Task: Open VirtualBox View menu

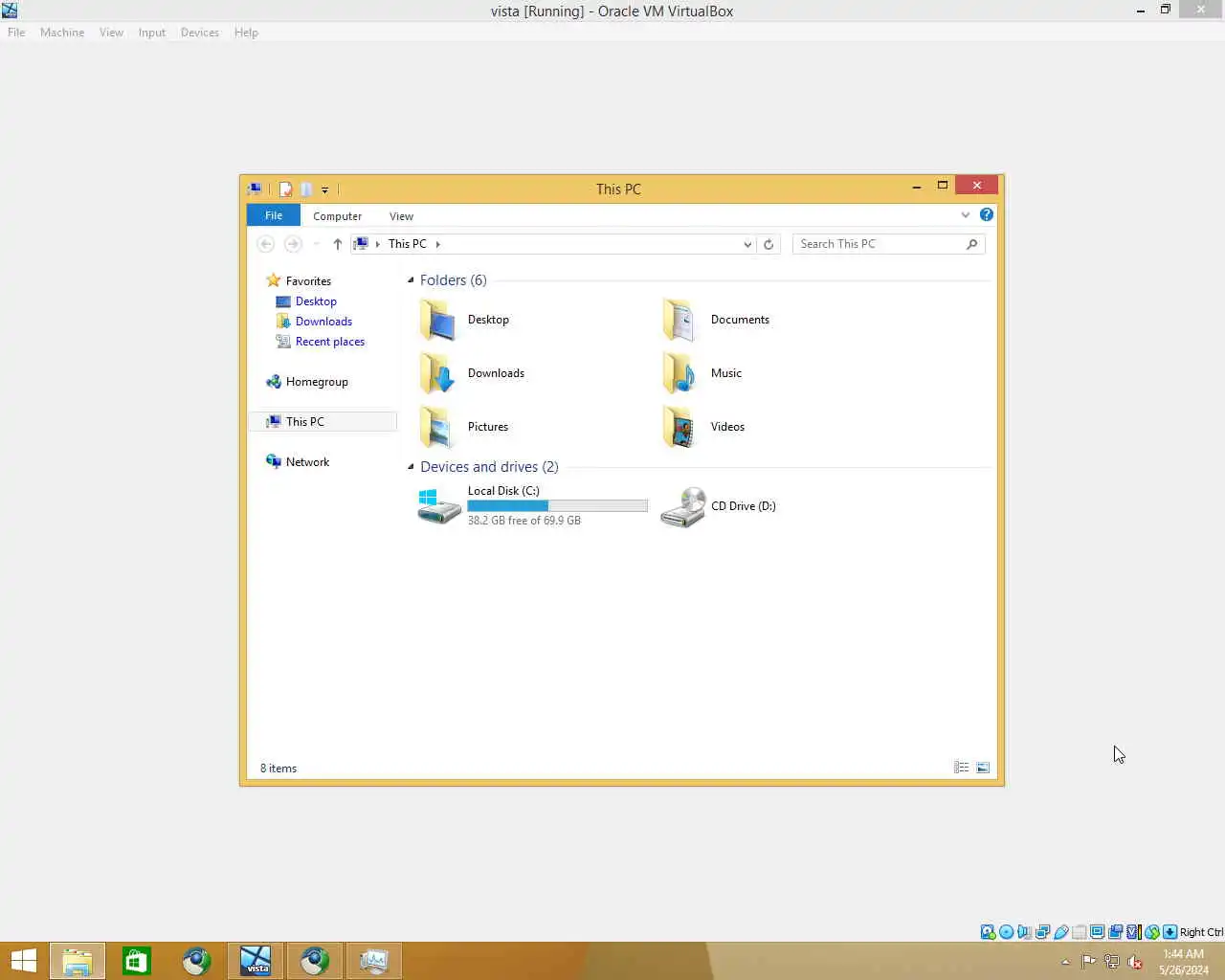Action: [111, 33]
